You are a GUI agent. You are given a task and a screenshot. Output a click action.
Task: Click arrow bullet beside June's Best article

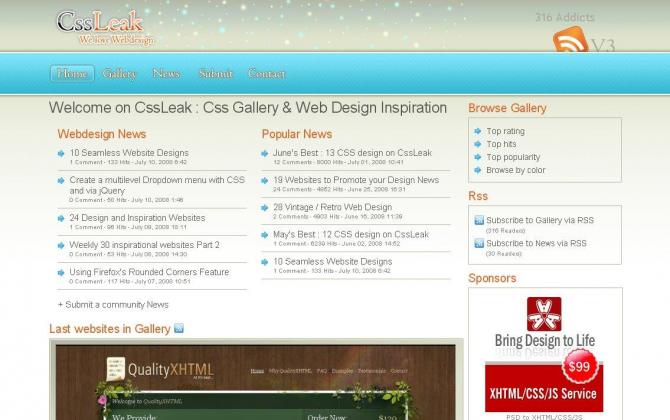(264, 153)
